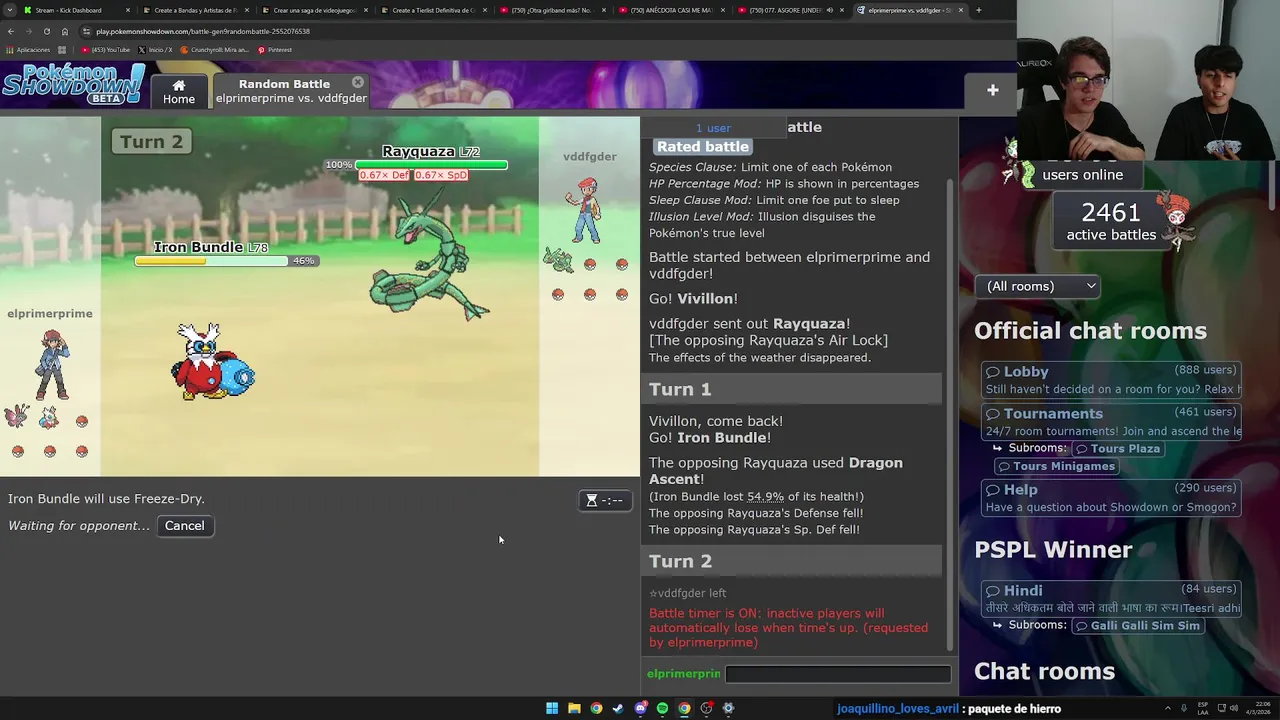Click the 54.9% health loss text
Screen dimensions: 1280x720
coord(765,497)
